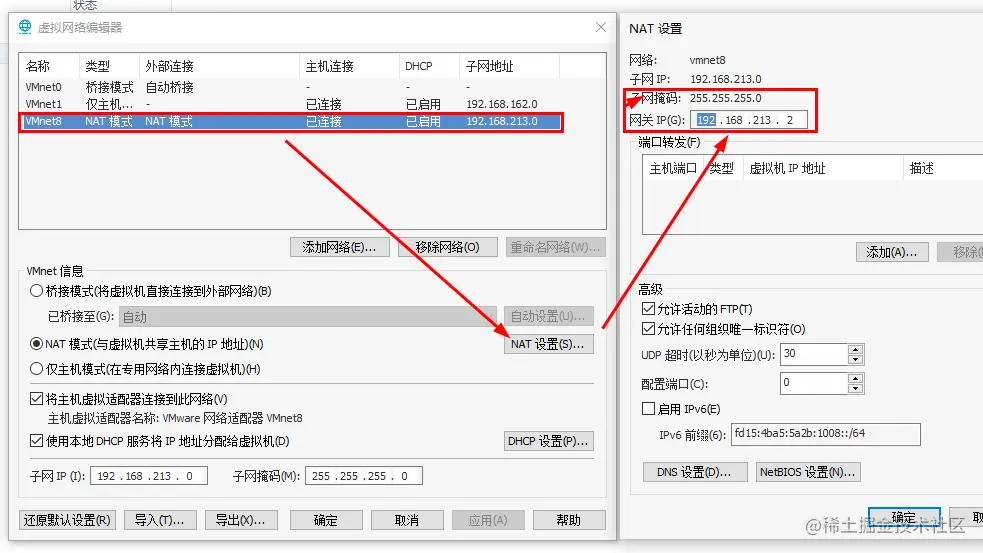Click the IPv6 前缀 input field
This screenshot has width=983, height=553.
[826, 434]
